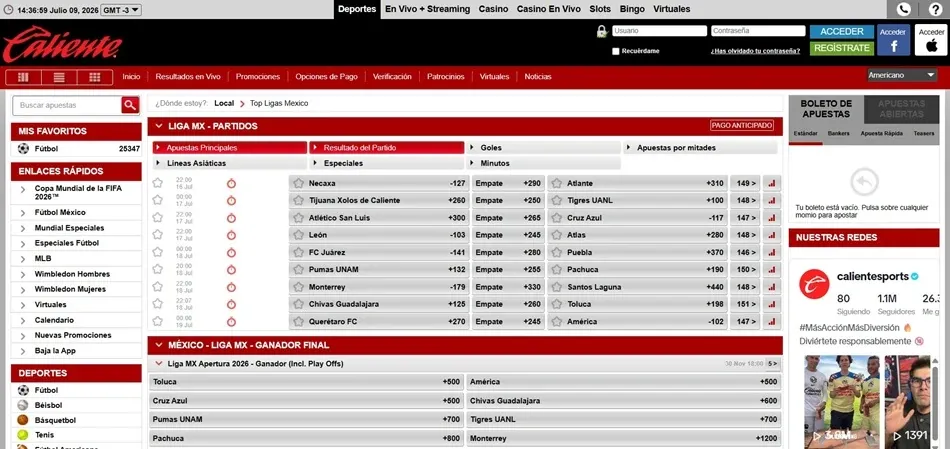This screenshot has height=449, width=950.
Task: Click the soccer ball icon in Mis Favoritos
Action: tap(24, 148)
